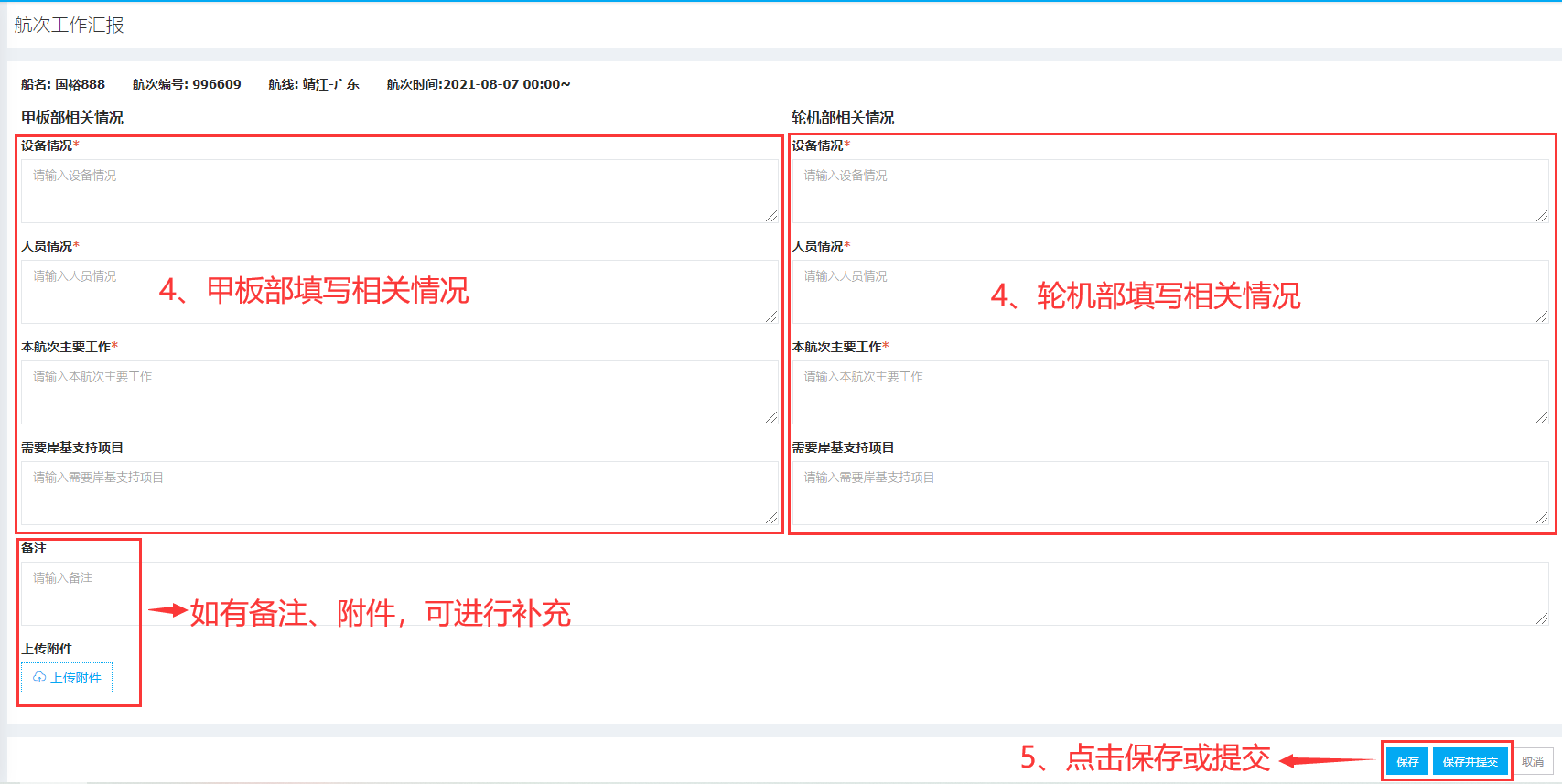Click the cloud upload icon in 上传附件
The height and width of the screenshot is (784, 1562).
click(39, 678)
